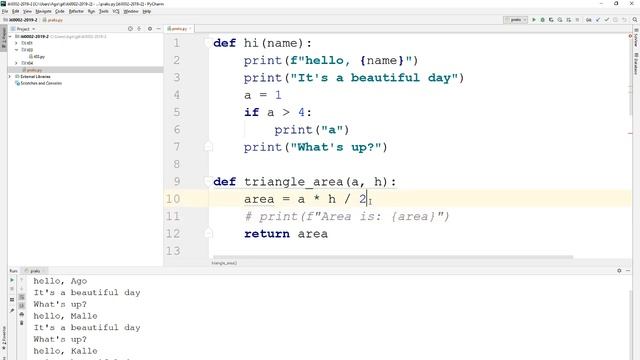Expand External Libraries node
The height and width of the screenshot is (360, 640).
tap(10, 76)
